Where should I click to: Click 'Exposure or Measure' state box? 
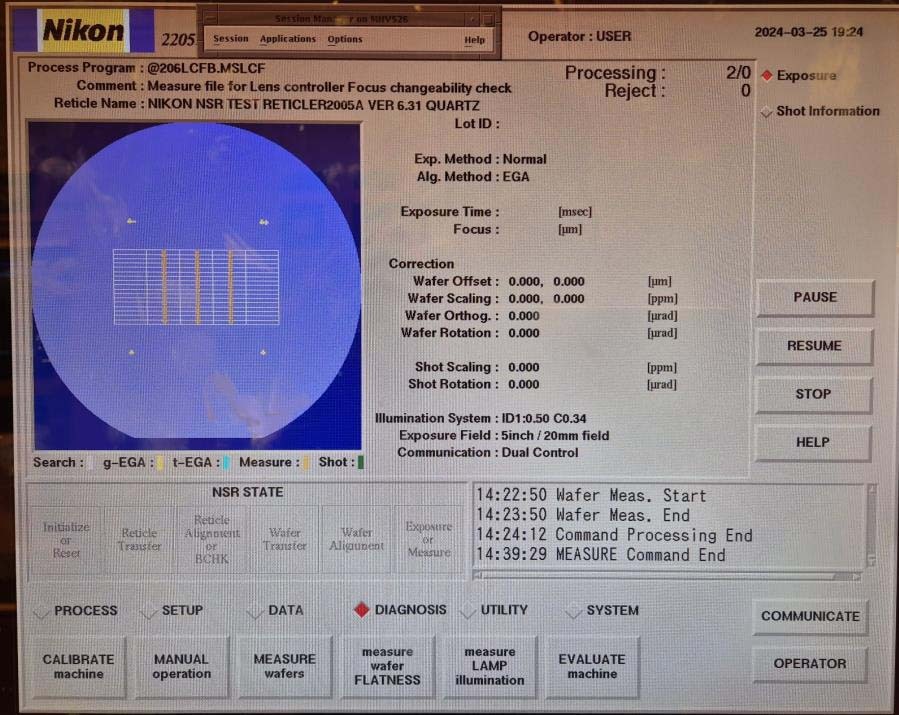[428, 540]
